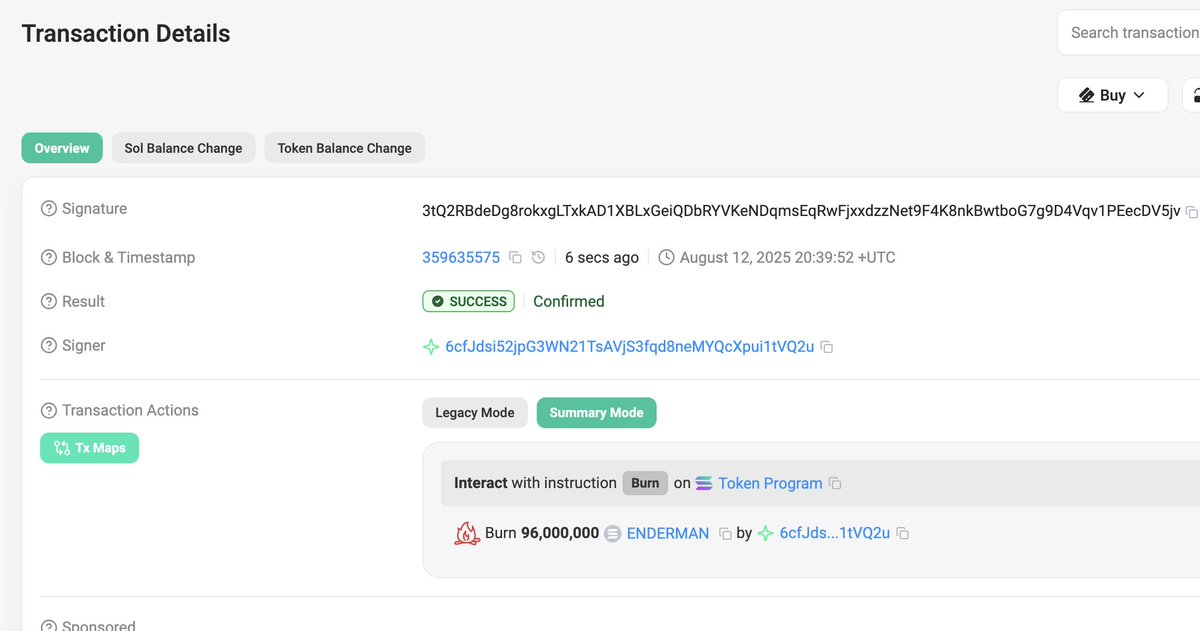Click the history icon beside block number
Viewport: 1200px width, 631px height.
tap(538, 258)
